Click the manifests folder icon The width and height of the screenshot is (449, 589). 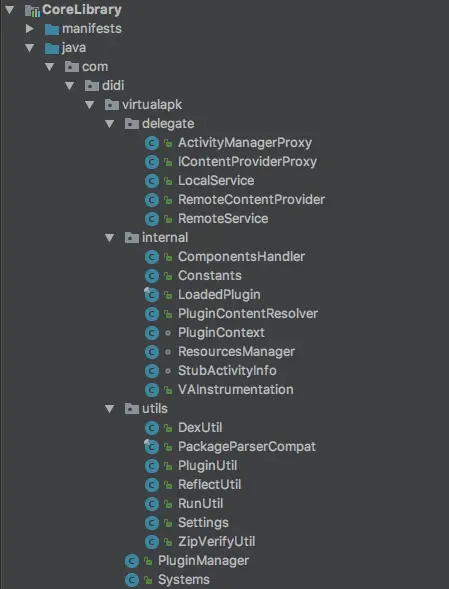pyautogui.click(x=52, y=29)
